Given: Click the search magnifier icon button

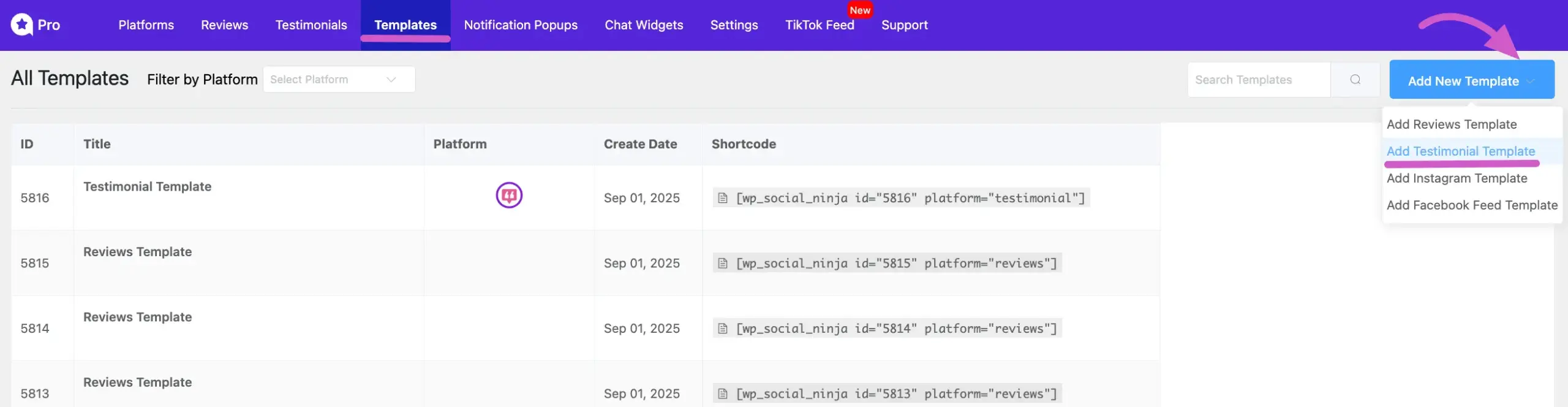Looking at the screenshot, I should point(1355,80).
